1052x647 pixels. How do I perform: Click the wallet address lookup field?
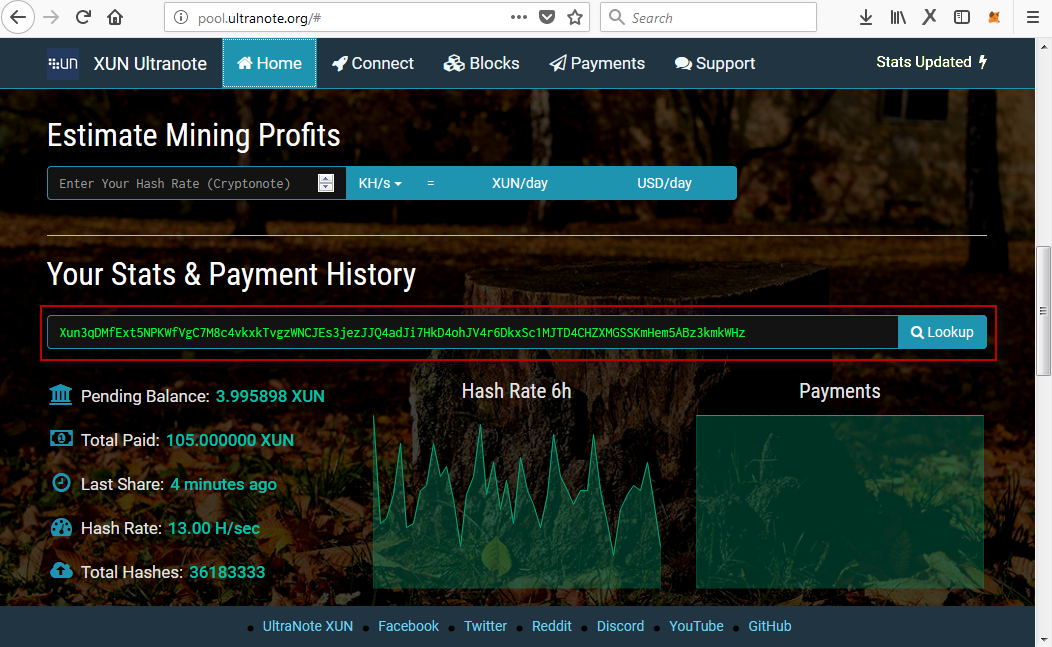point(472,332)
